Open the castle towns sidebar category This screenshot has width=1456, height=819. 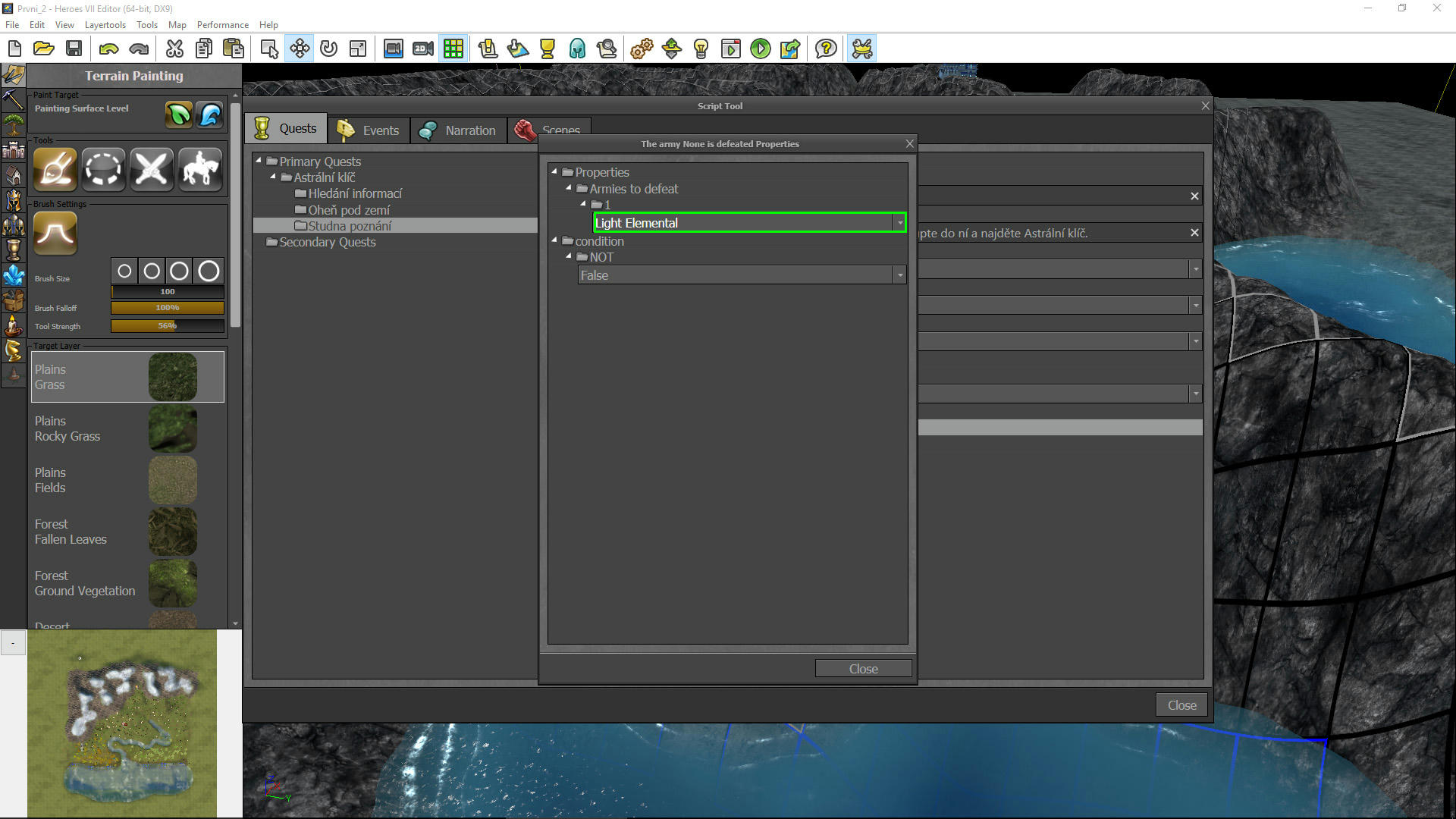[x=13, y=149]
